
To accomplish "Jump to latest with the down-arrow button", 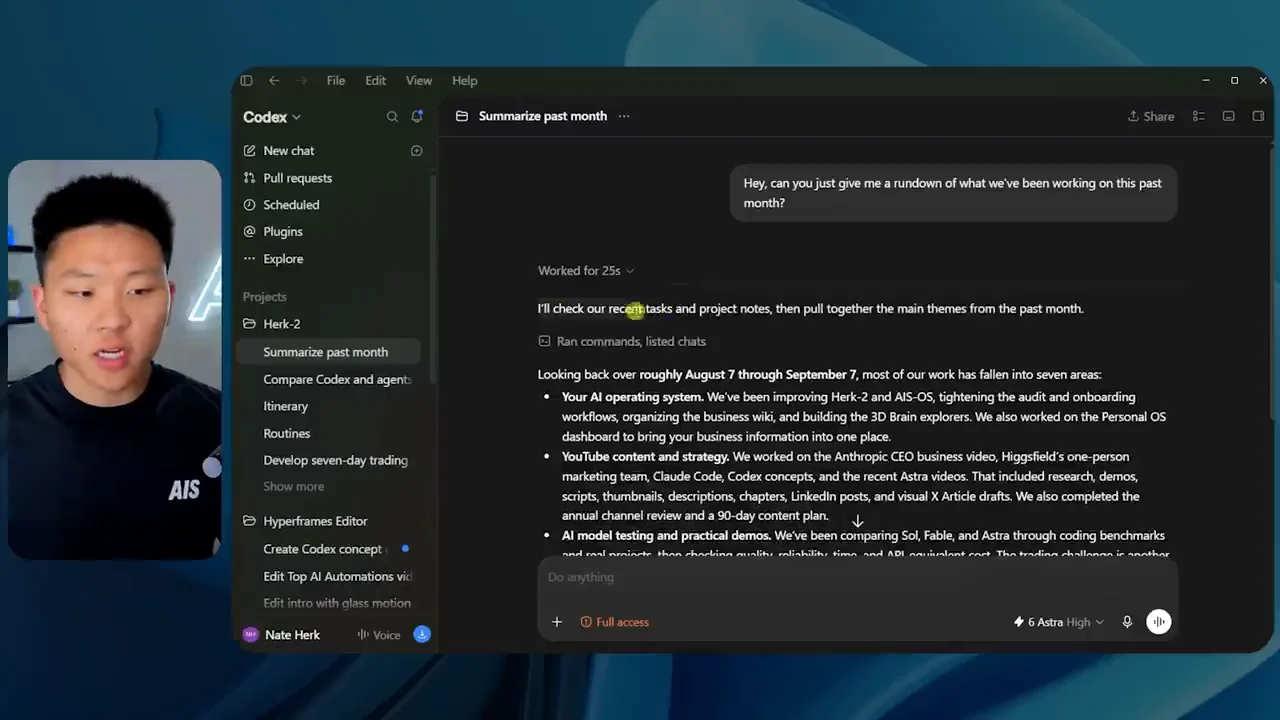I will (x=857, y=522).
